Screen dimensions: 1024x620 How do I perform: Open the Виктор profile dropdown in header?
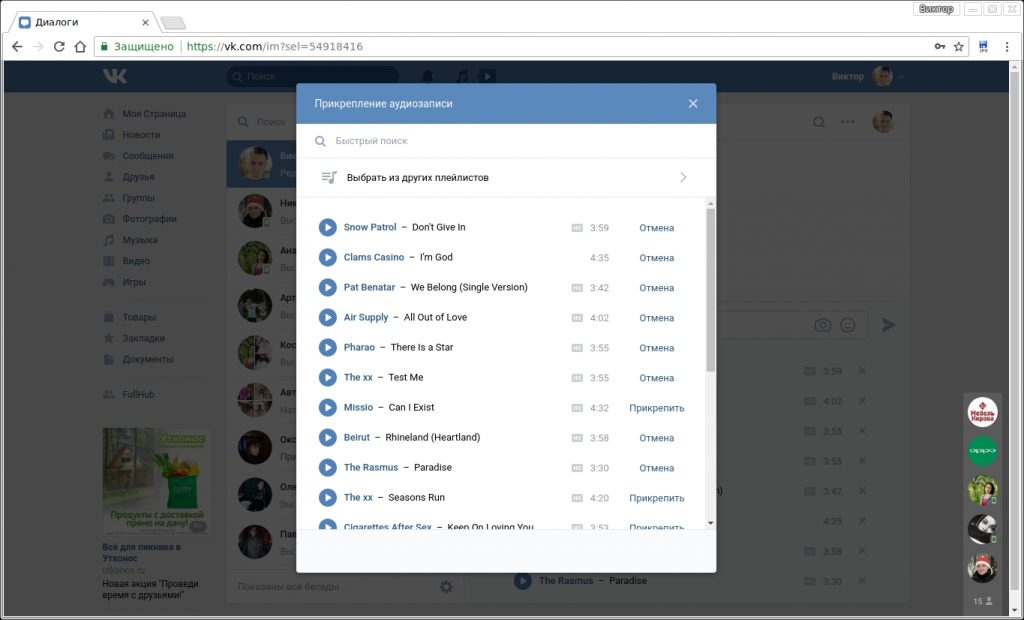[x=867, y=76]
